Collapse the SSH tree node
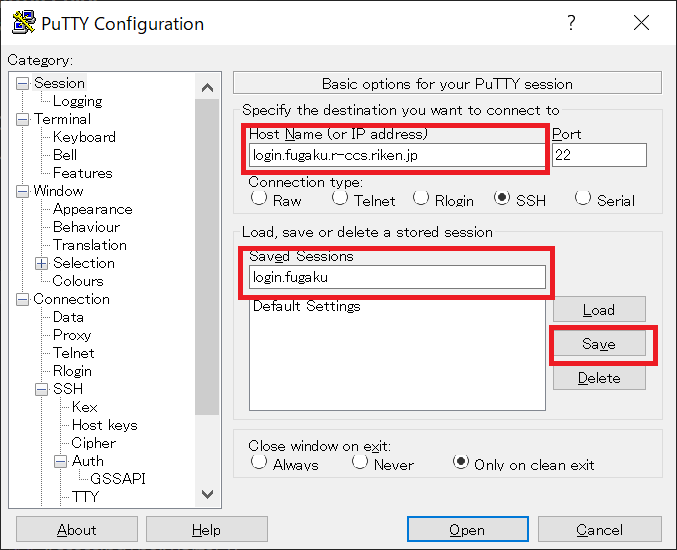Screen dimensions: 677x550 (x=41, y=390)
